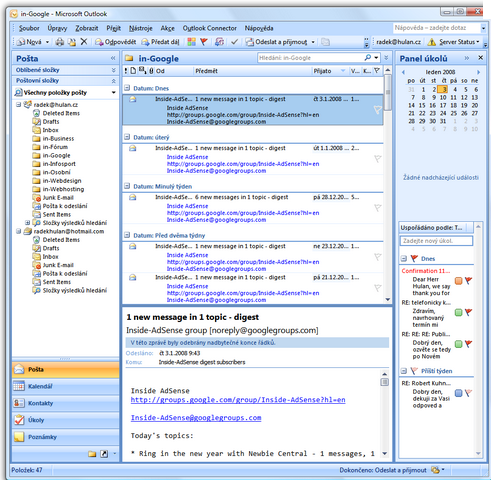Click the Print icon in the toolbar

[x=60, y=42]
